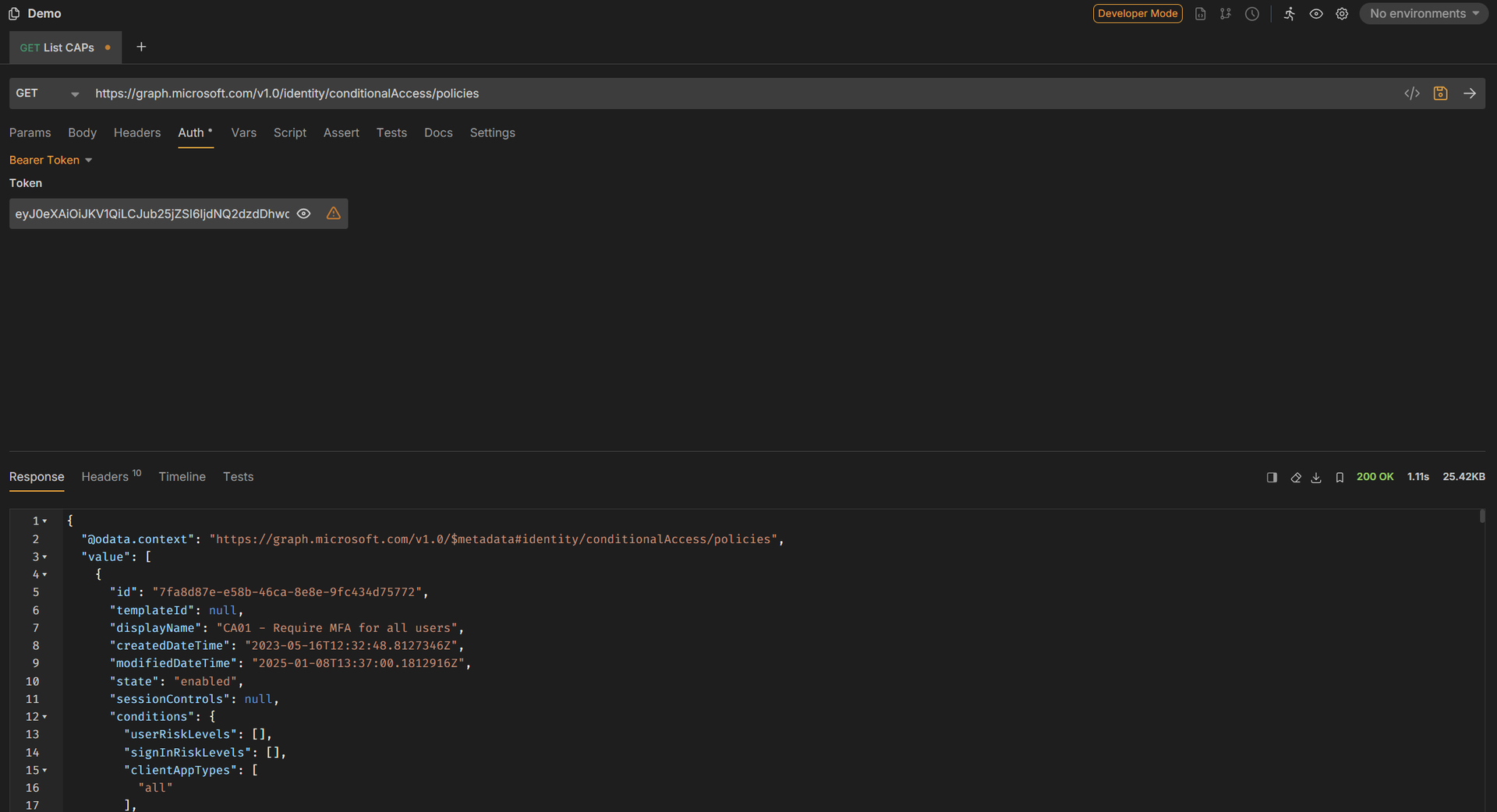
Task: Open the Timeline response tab
Action: pos(182,477)
